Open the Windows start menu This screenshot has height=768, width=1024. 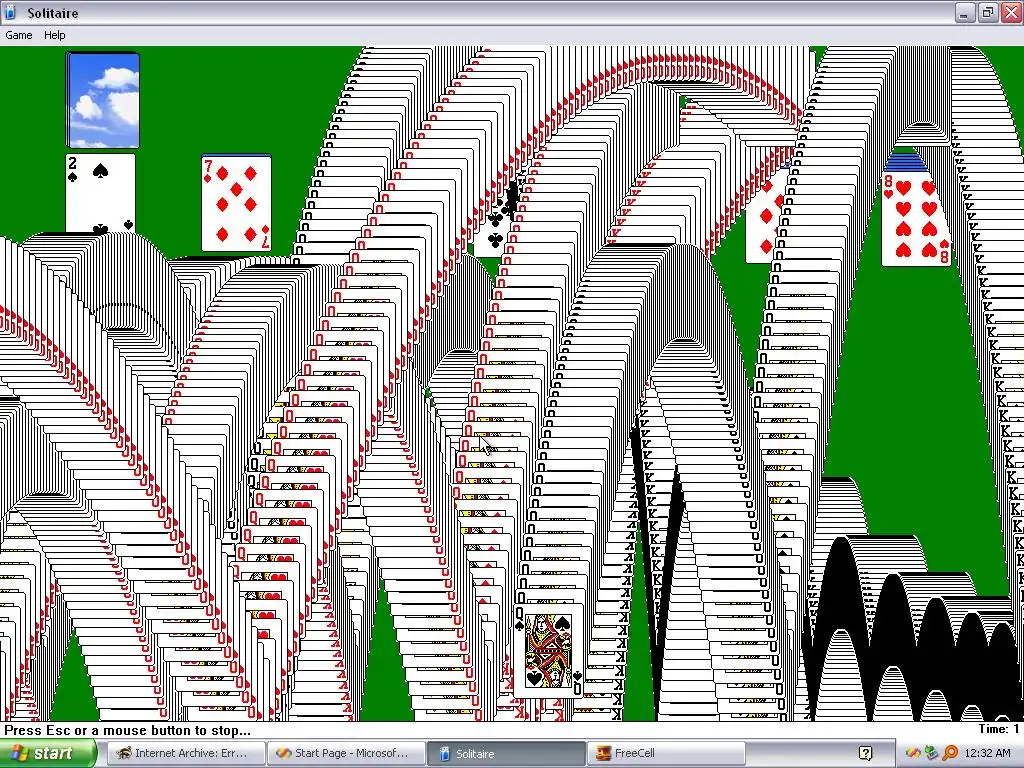point(48,753)
